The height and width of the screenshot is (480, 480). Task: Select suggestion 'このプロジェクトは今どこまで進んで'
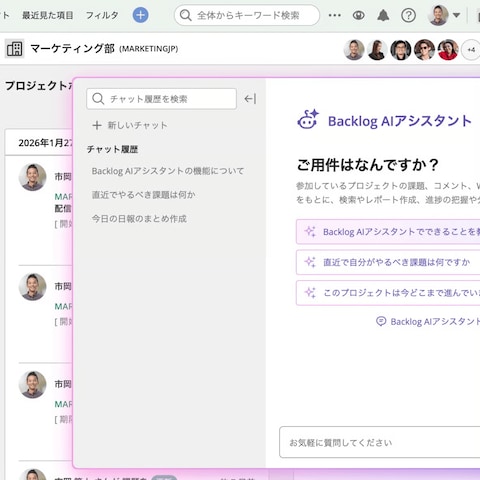click(388, 293)
